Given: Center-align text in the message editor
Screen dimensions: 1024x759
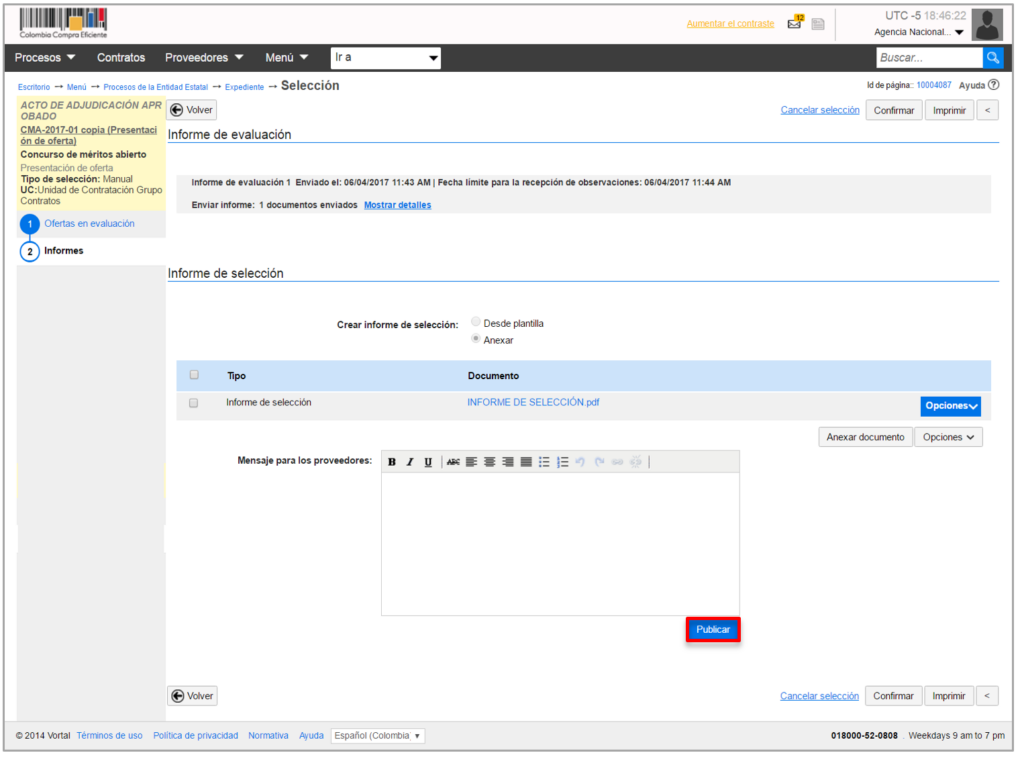Looking at the screenshot, I should pos(490,462).
